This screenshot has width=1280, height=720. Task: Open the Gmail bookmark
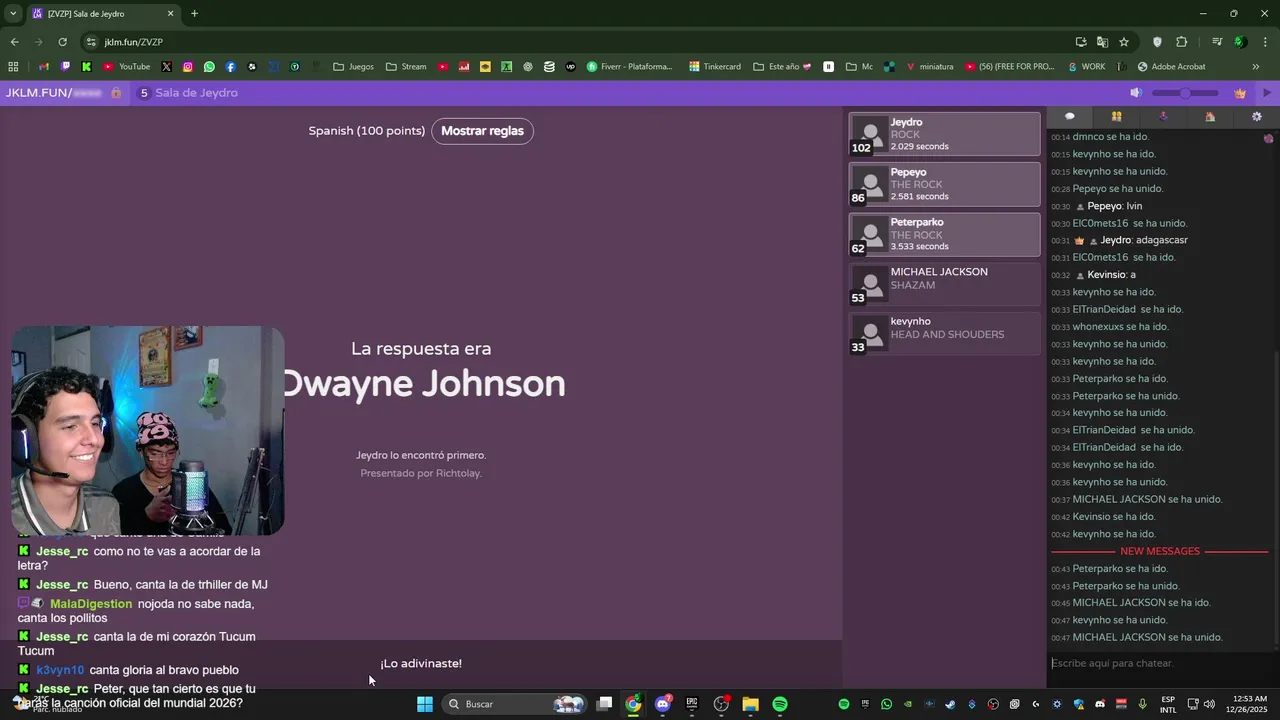point(44,67)
